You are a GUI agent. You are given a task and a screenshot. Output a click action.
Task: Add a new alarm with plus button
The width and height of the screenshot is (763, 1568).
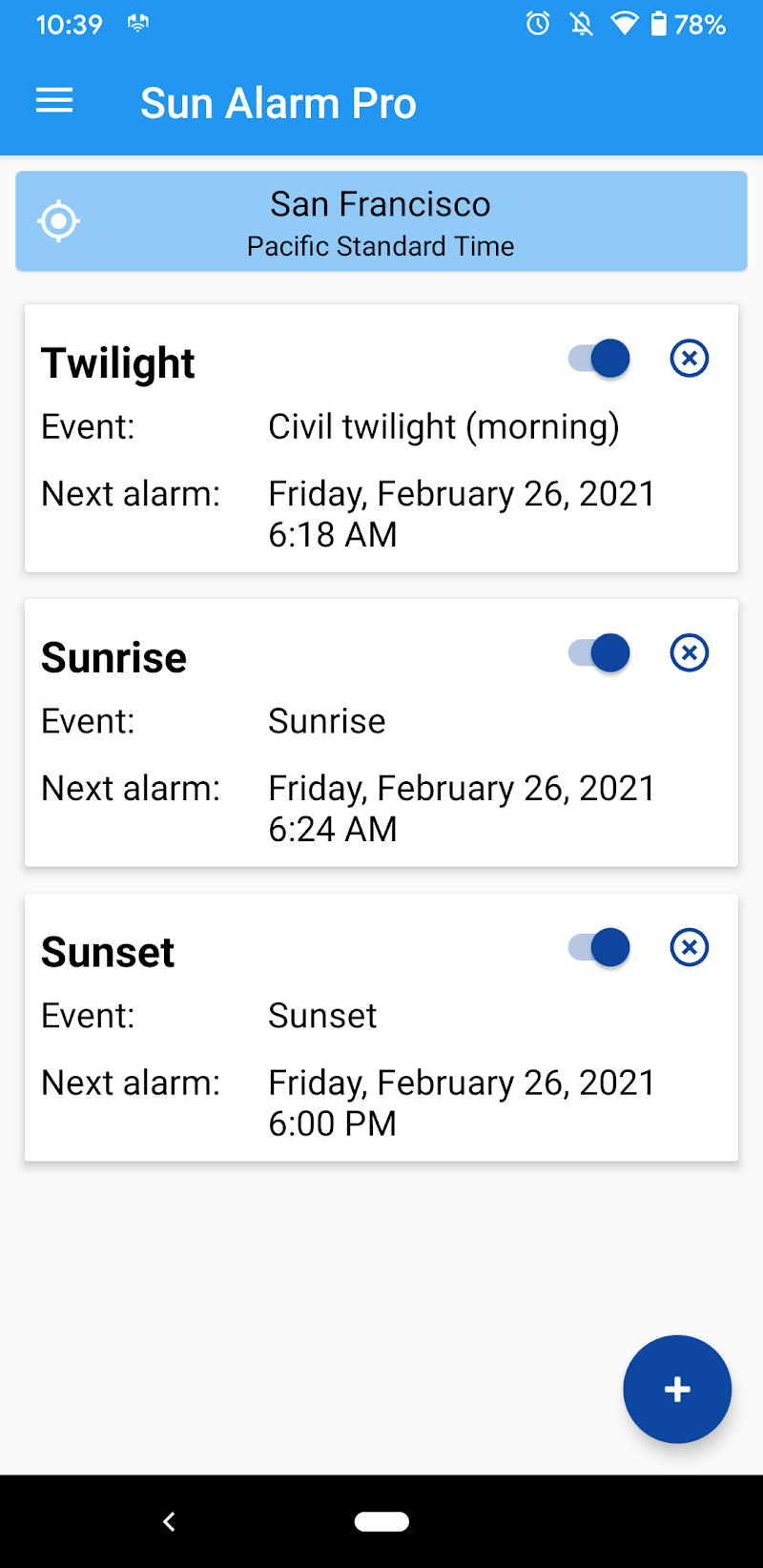click(677, 1389)
